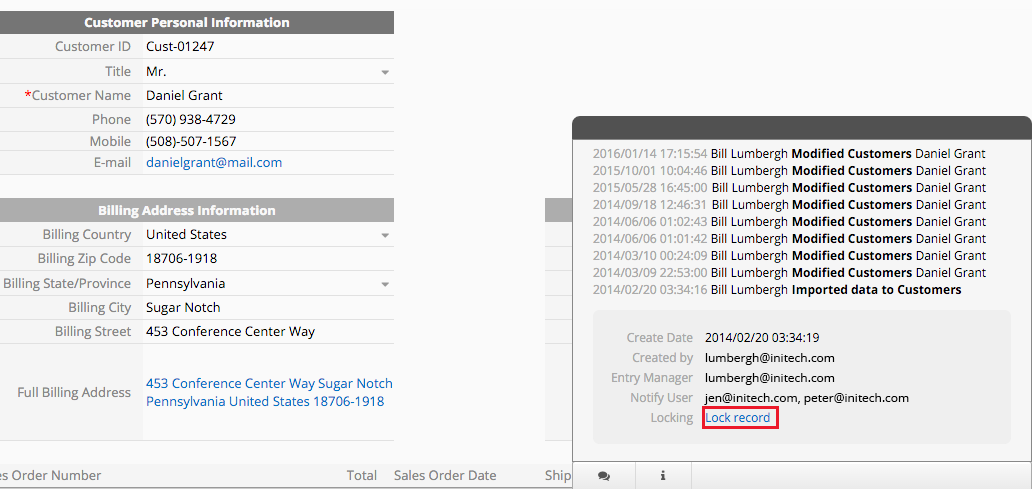
Task: Click the Total column header
Action: 361,476
